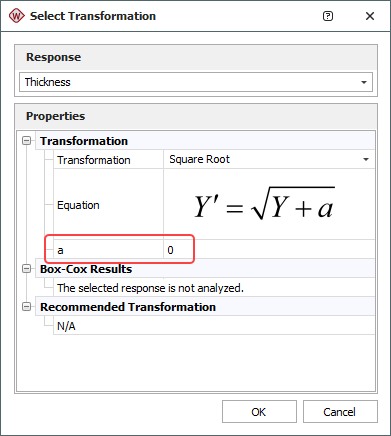Screen dimensions: 391x436
Task: Select the Thickness response combo box
Action: click(x=196, y=82)
